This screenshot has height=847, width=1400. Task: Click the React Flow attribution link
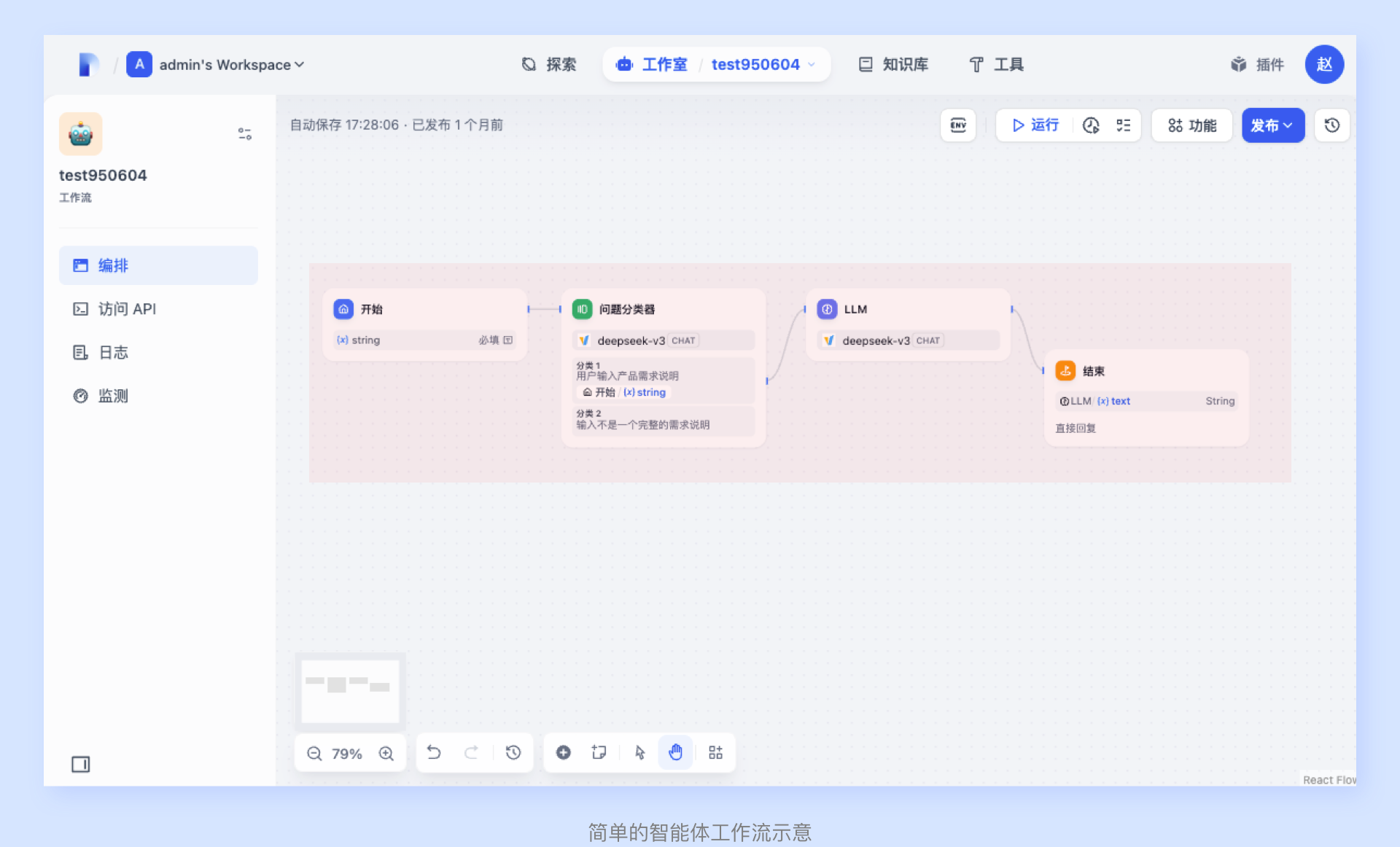(x=1329, y=780)
